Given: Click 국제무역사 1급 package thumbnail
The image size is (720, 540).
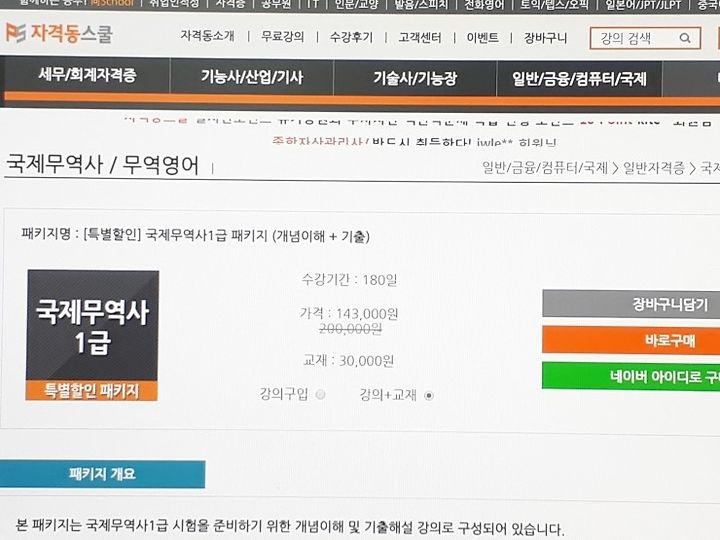Looking at the screenshot, I should tap(92, 335).
